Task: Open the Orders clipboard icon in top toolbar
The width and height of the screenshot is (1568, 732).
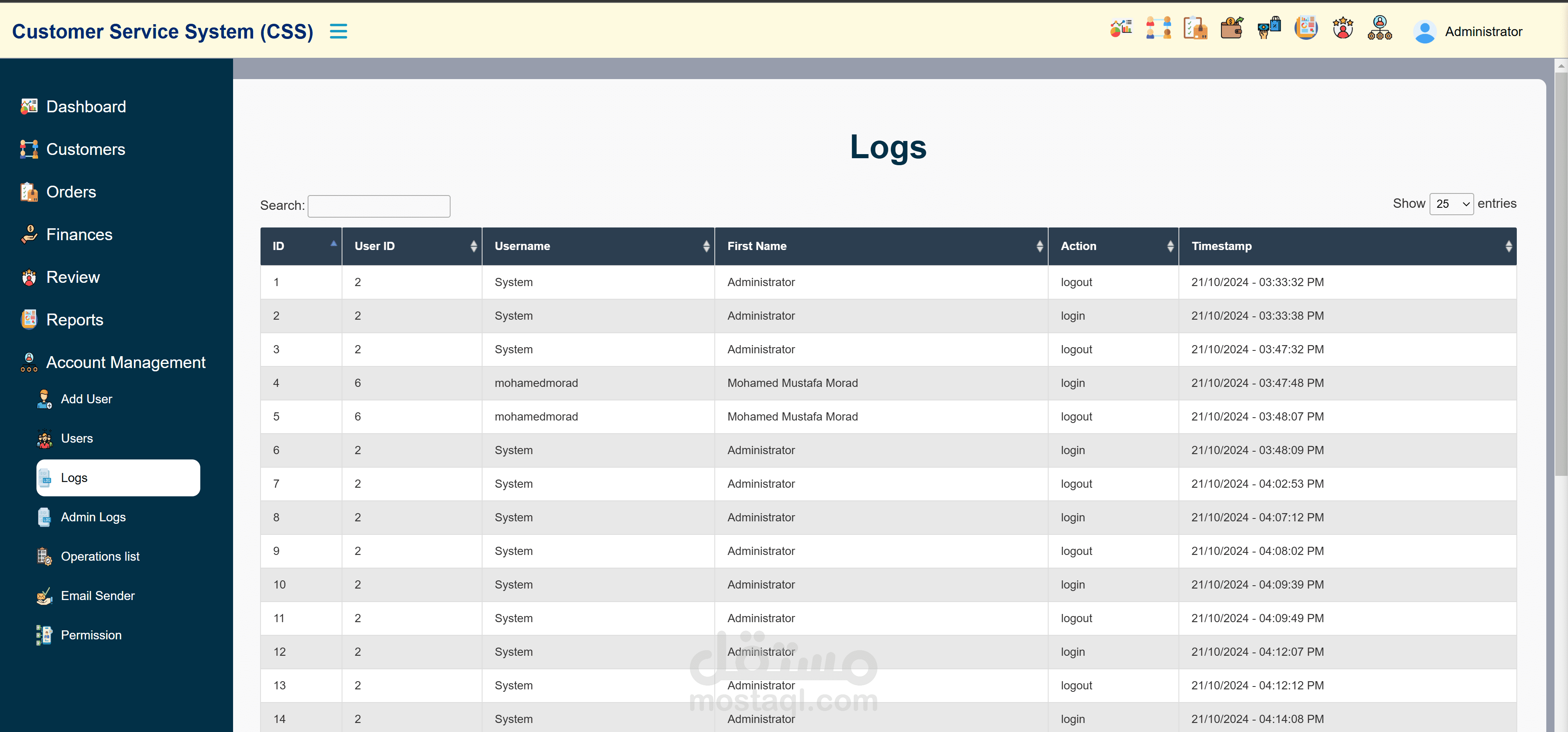Action: point(1195,28)
